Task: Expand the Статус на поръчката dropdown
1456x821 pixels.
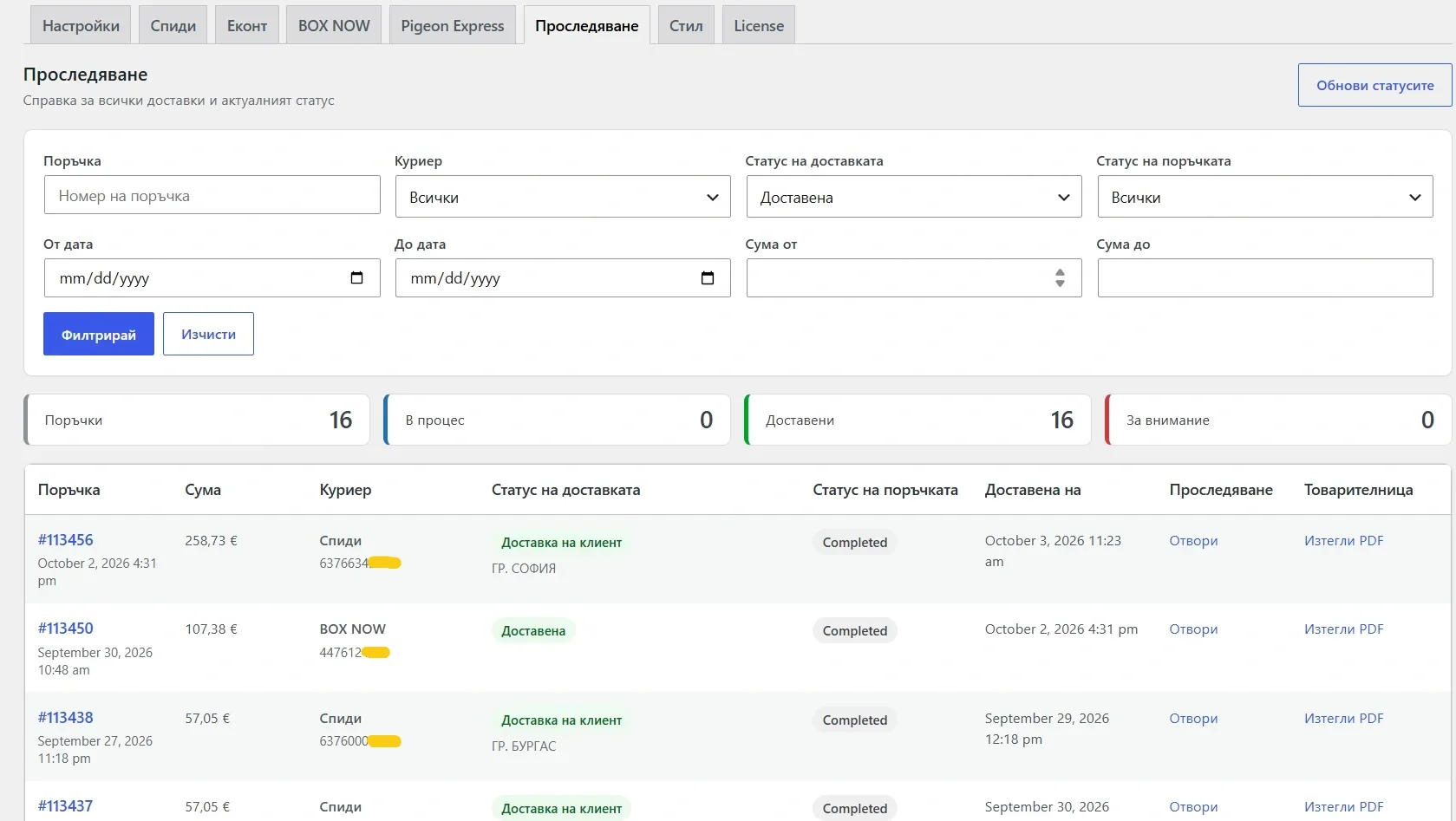Action: [1265, 197]
